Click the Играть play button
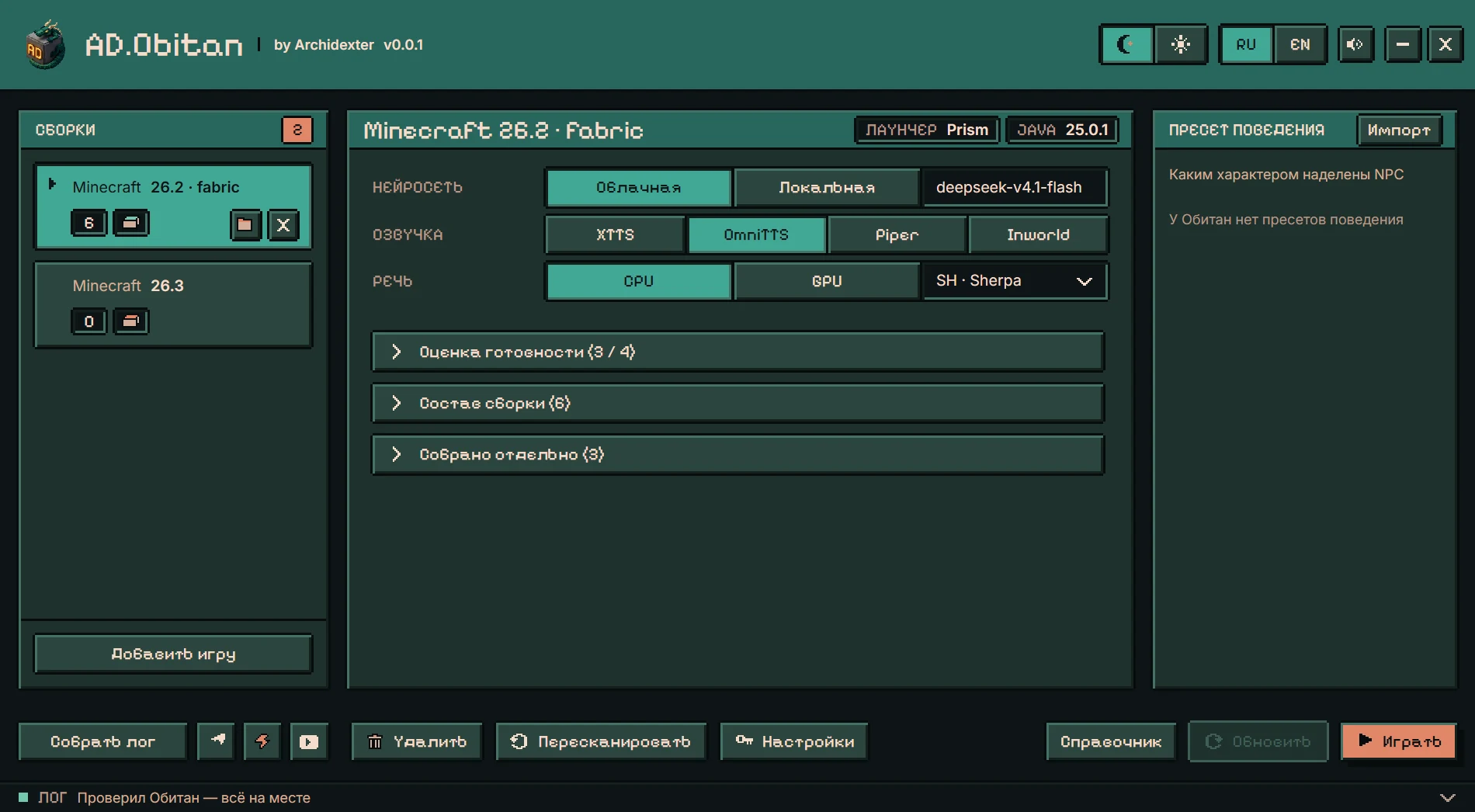This screenshot has width=1475, height=812. 1399,741
